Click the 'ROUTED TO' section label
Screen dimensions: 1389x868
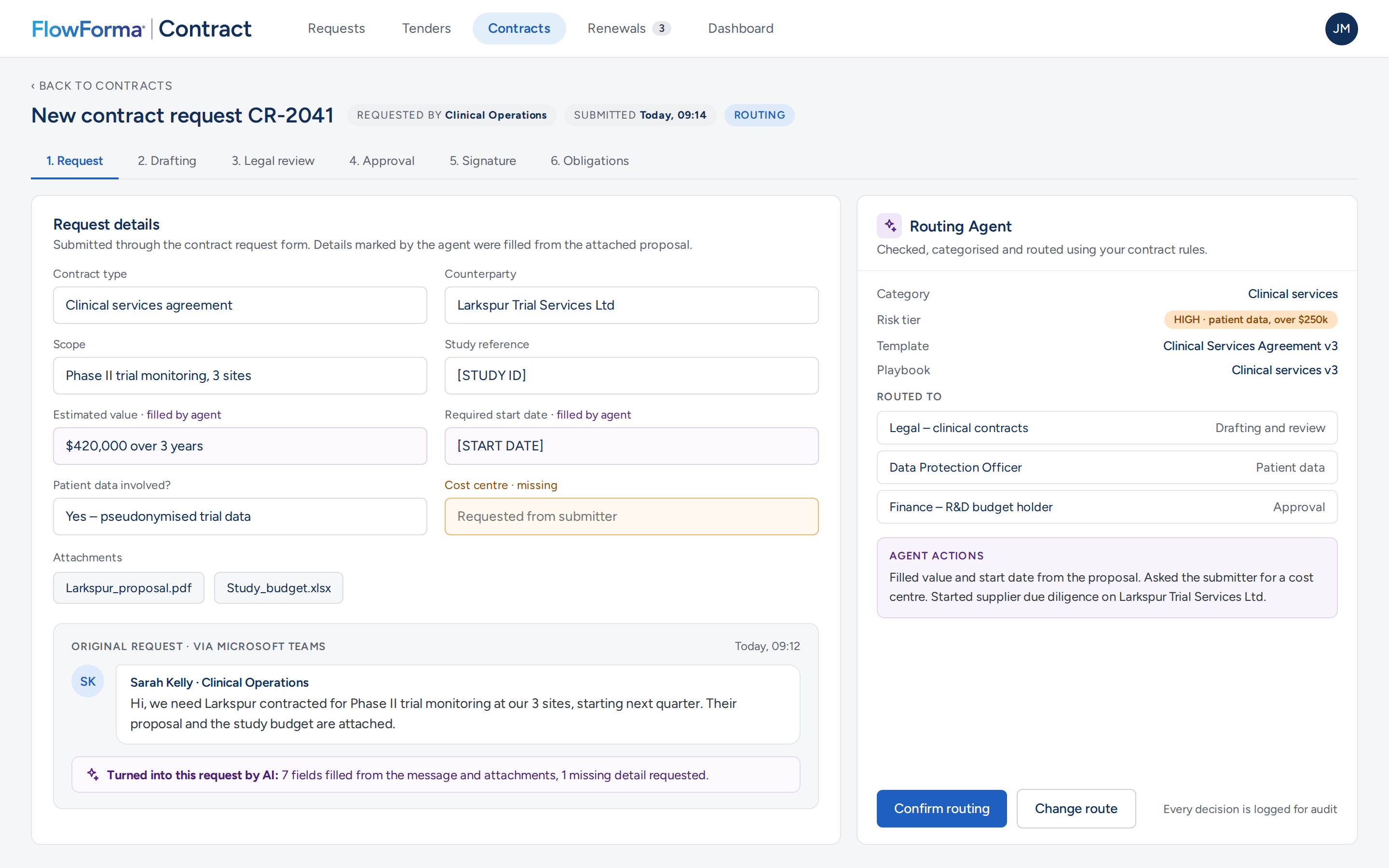click(909, 397)
